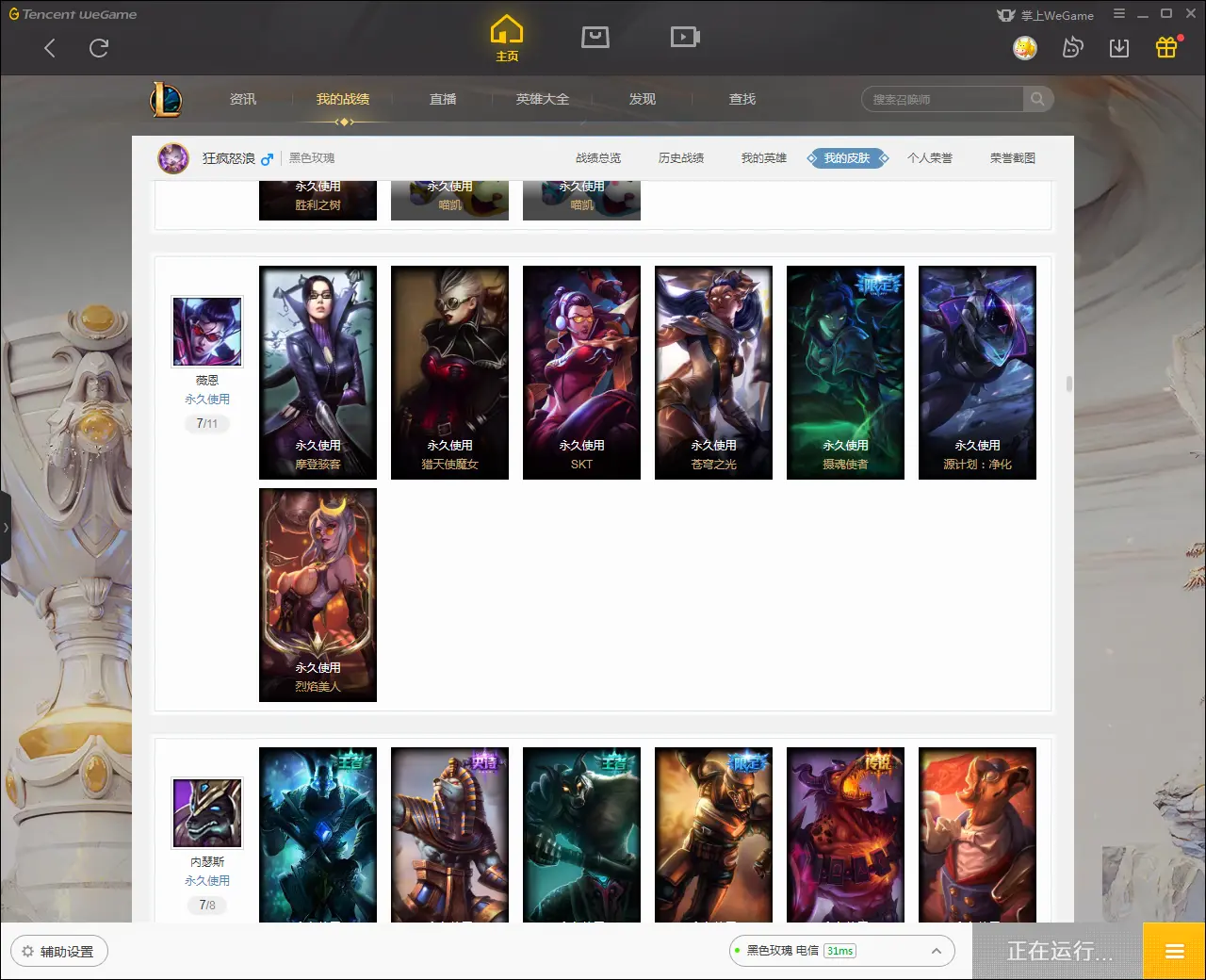This screenshot has height=980, width=1206.
Task: Open the friends chat icon
Action: tap(1072, 47)
